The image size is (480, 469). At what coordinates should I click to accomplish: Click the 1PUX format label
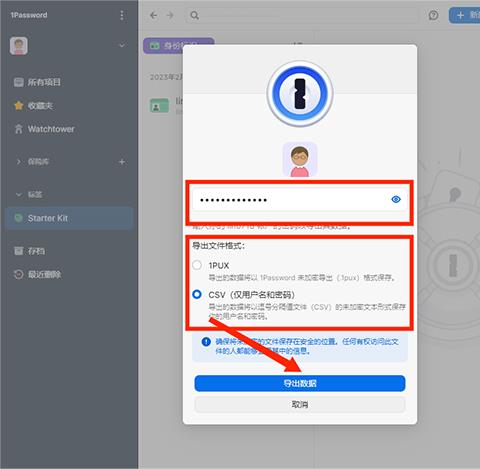[219, 266]
